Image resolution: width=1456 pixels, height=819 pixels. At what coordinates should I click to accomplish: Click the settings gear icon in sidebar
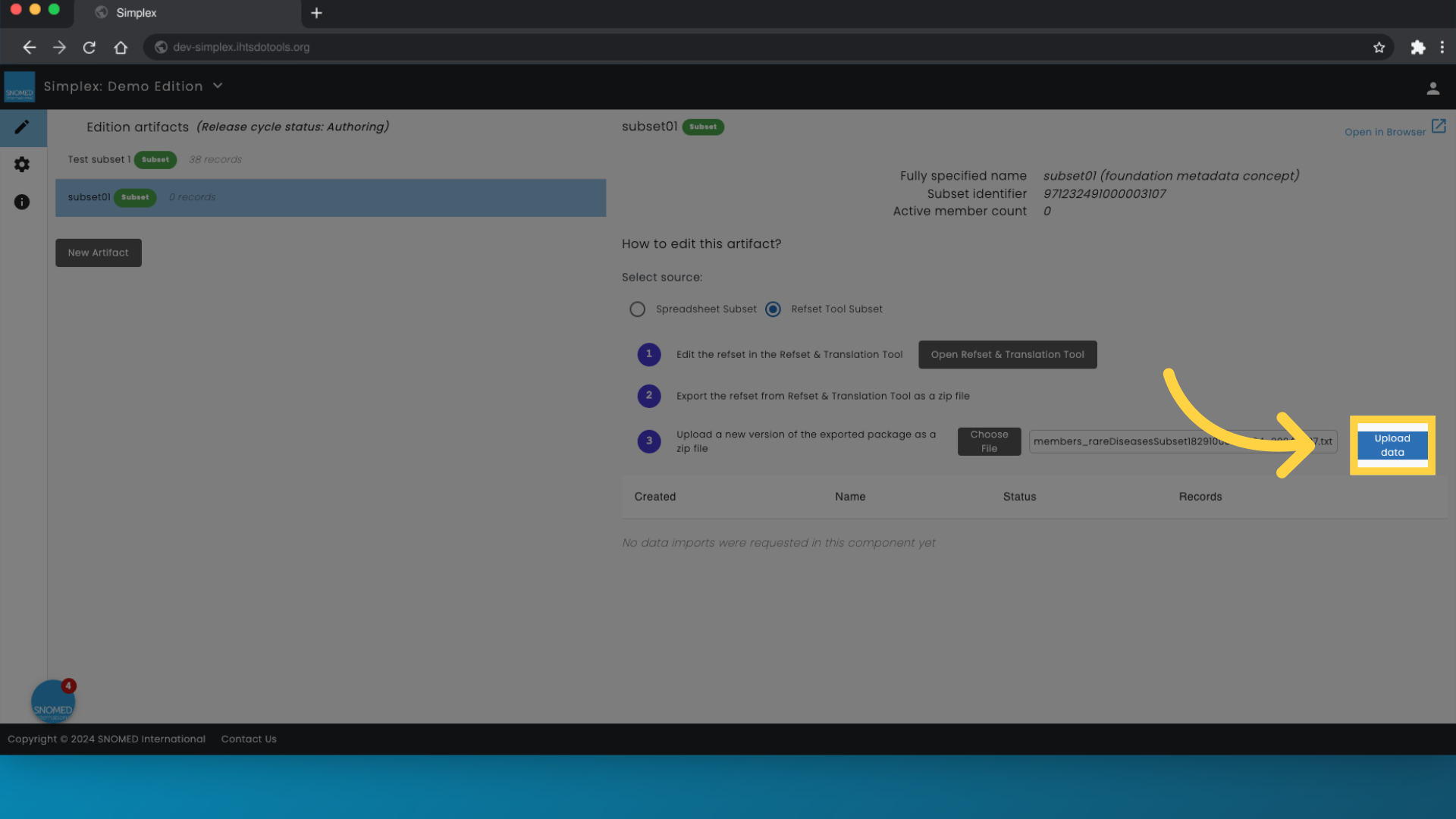[22, 164]
